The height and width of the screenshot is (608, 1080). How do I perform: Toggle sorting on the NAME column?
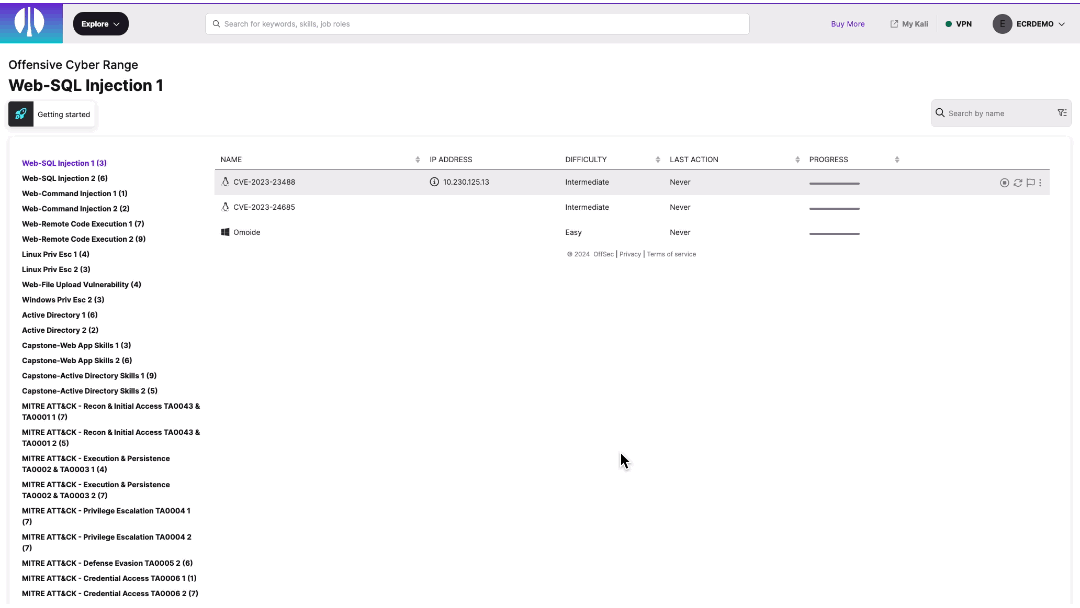(417, 159)
